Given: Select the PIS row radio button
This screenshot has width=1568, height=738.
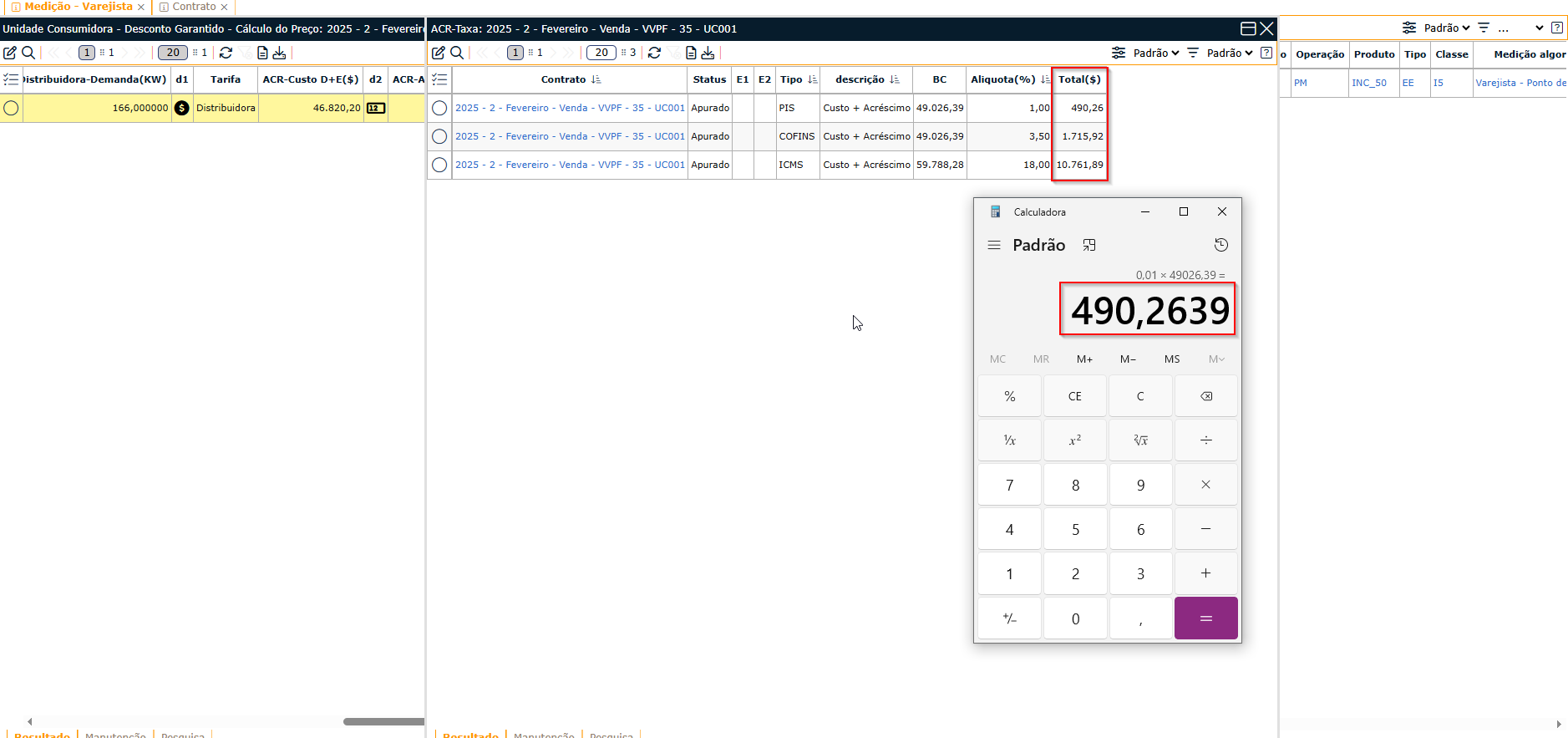Looking at the screenshot, I should tap(439, 108).
